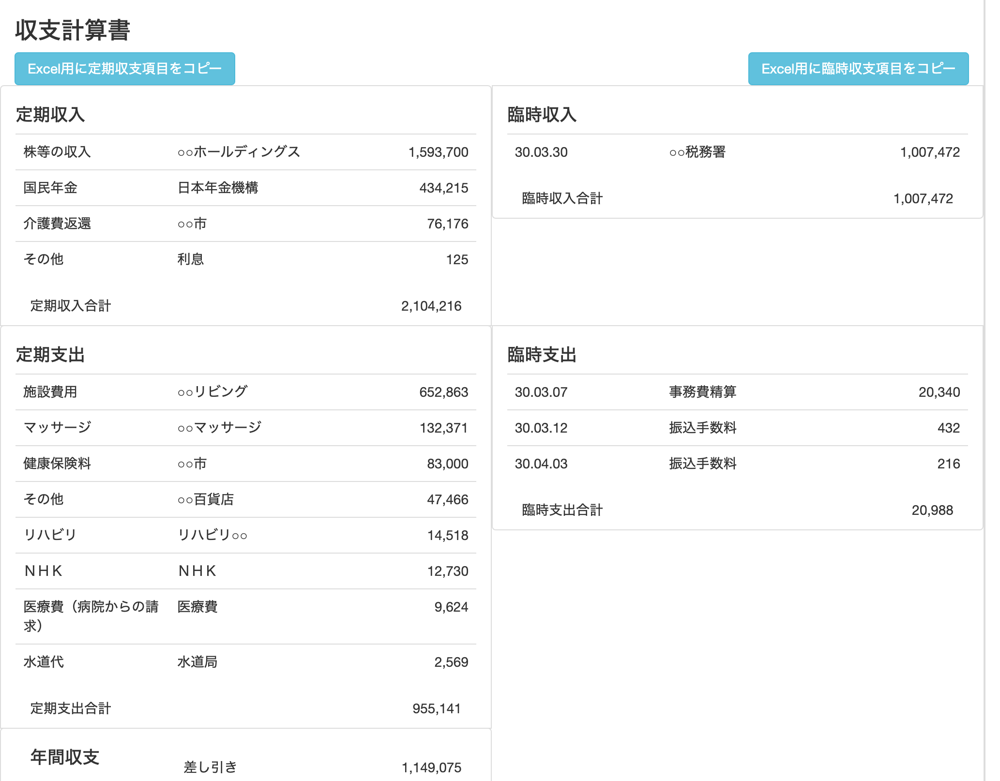Select the 水道局 payee cell

[197, 662]
